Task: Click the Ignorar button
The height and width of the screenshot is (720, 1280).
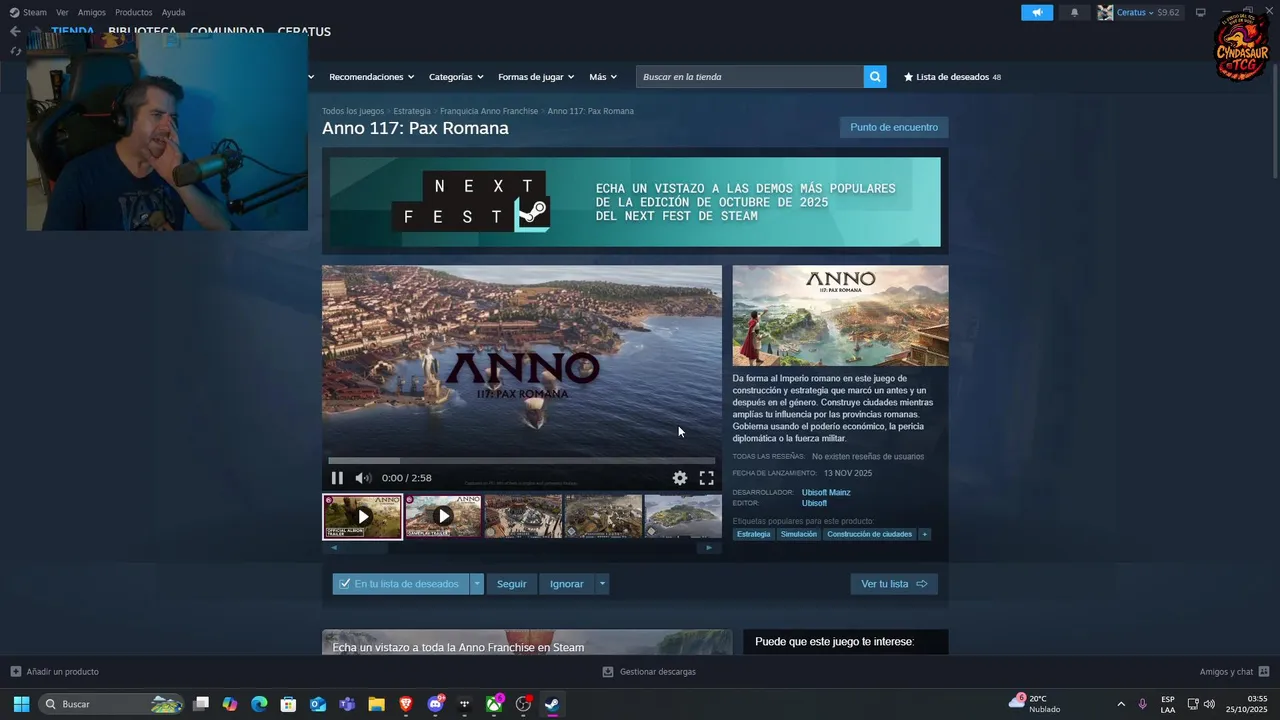Action: tap(566, 584)
